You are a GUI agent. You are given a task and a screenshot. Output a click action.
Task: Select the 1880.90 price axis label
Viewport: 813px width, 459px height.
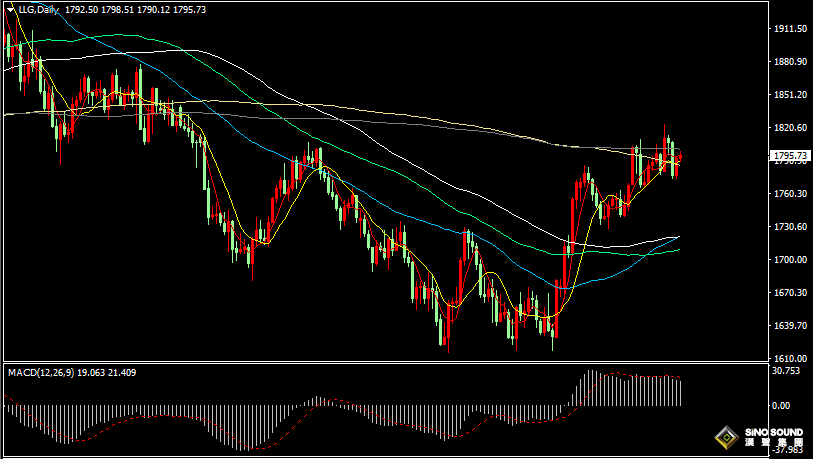tap(790, 62)
